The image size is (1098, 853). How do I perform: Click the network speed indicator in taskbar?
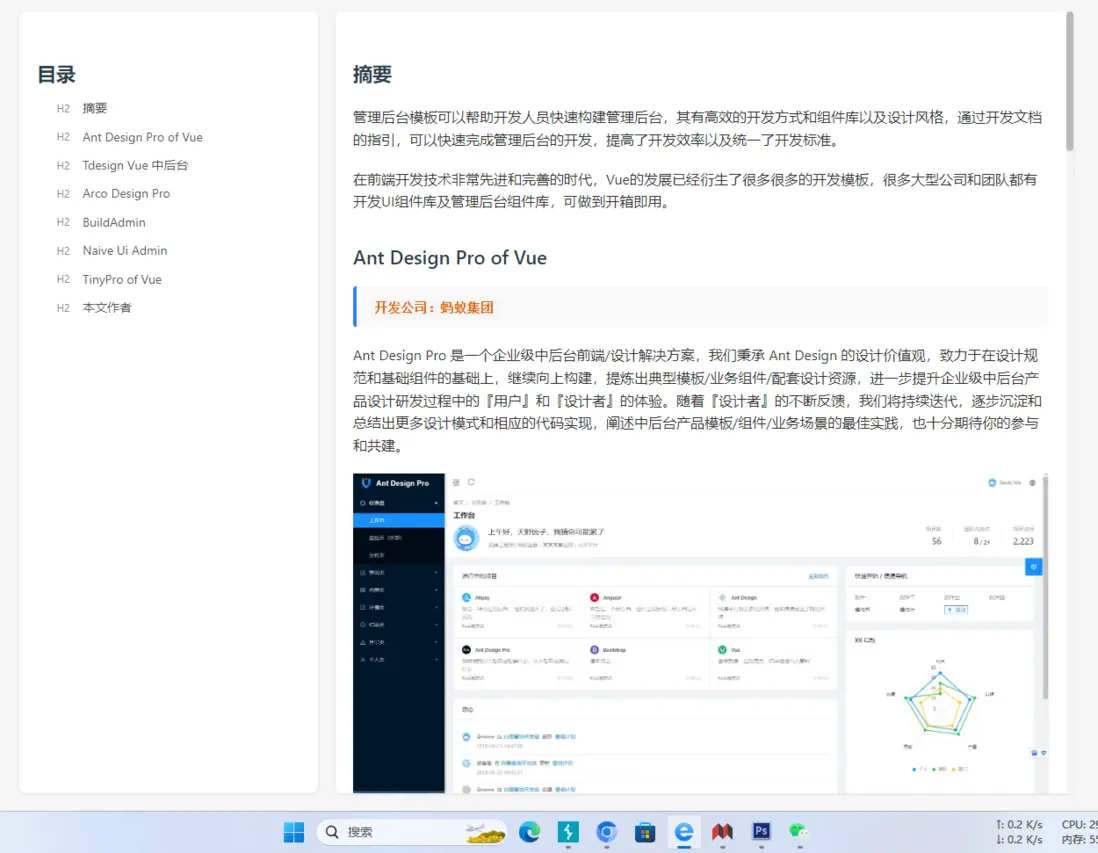pyautogui.click(x=1019, y=832)
